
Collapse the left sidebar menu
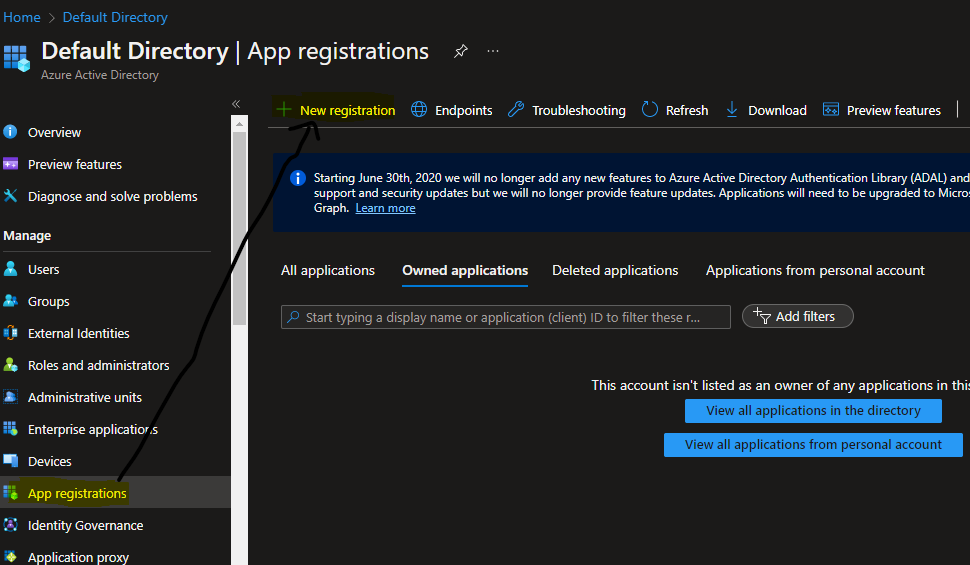[236, 104]
